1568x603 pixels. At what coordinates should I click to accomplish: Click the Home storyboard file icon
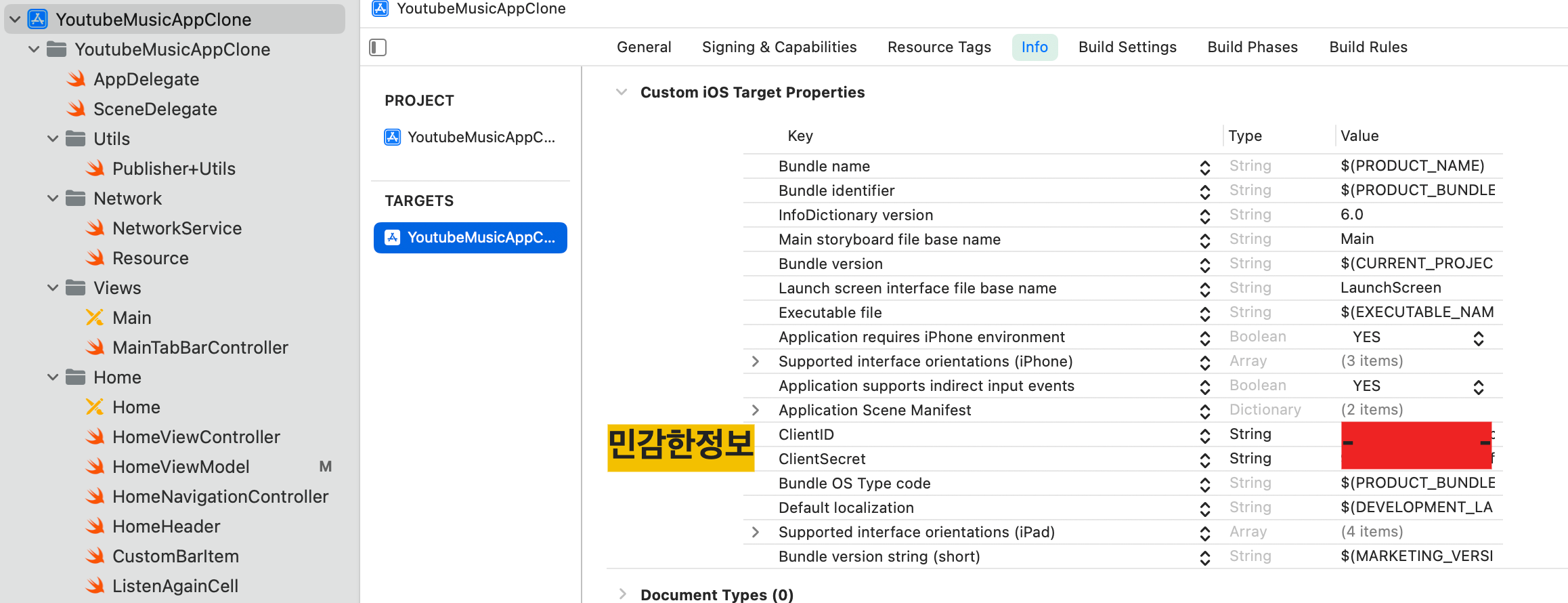(95, 407)
